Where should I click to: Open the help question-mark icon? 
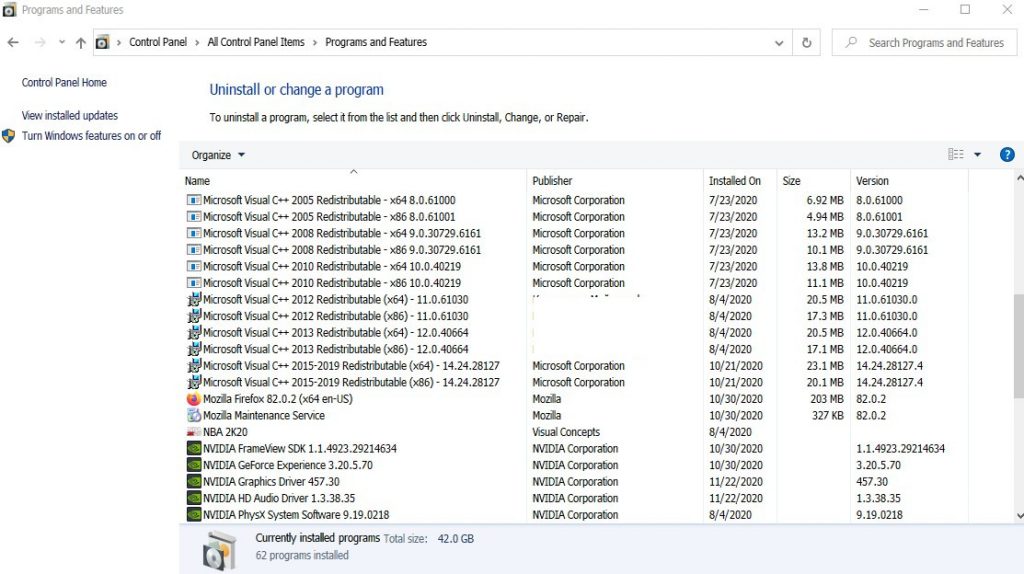pyautogui.click(x=1007, y=155)
